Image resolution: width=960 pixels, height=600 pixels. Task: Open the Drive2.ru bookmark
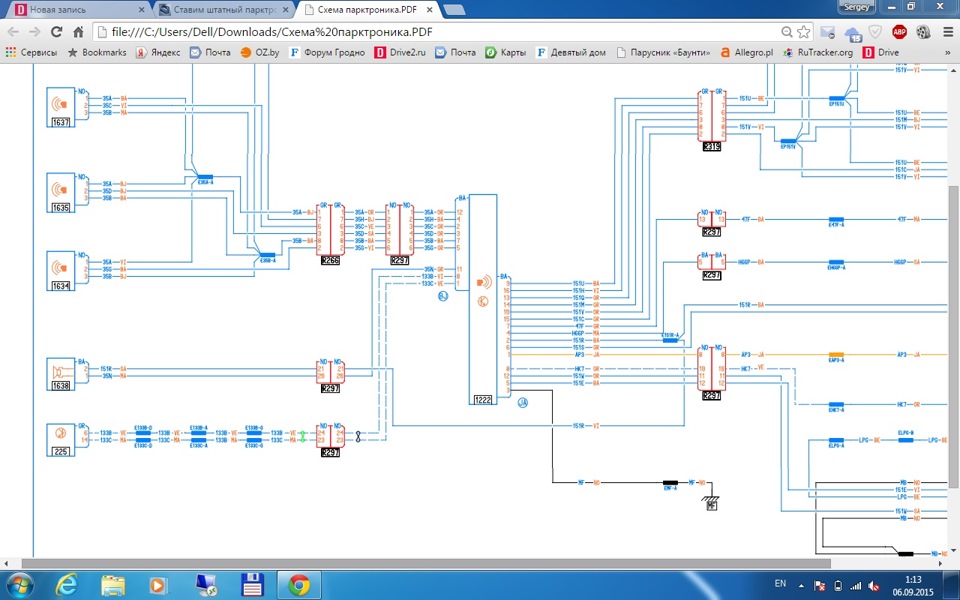tap(400, 53)
